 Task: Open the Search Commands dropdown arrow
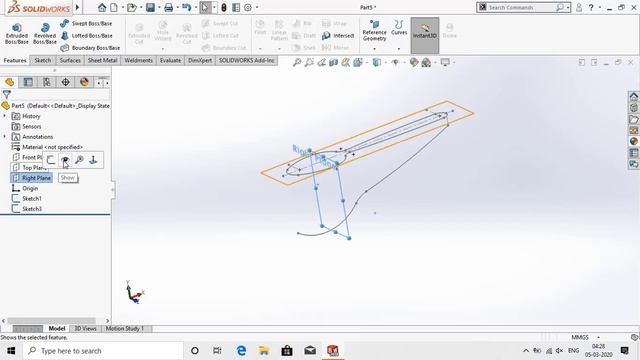coord(568,7)
